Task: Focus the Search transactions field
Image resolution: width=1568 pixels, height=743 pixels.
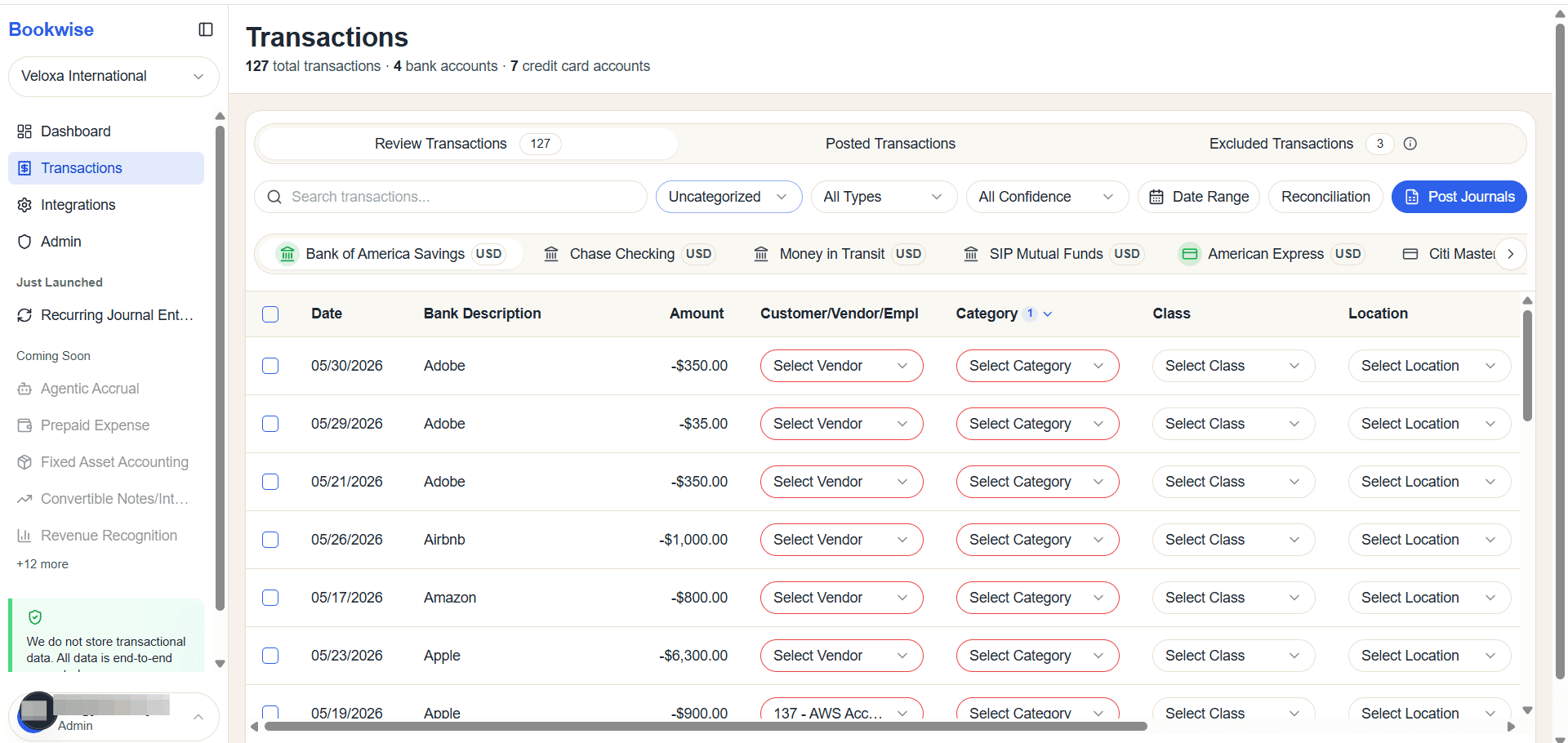Action: coord(451,197)
